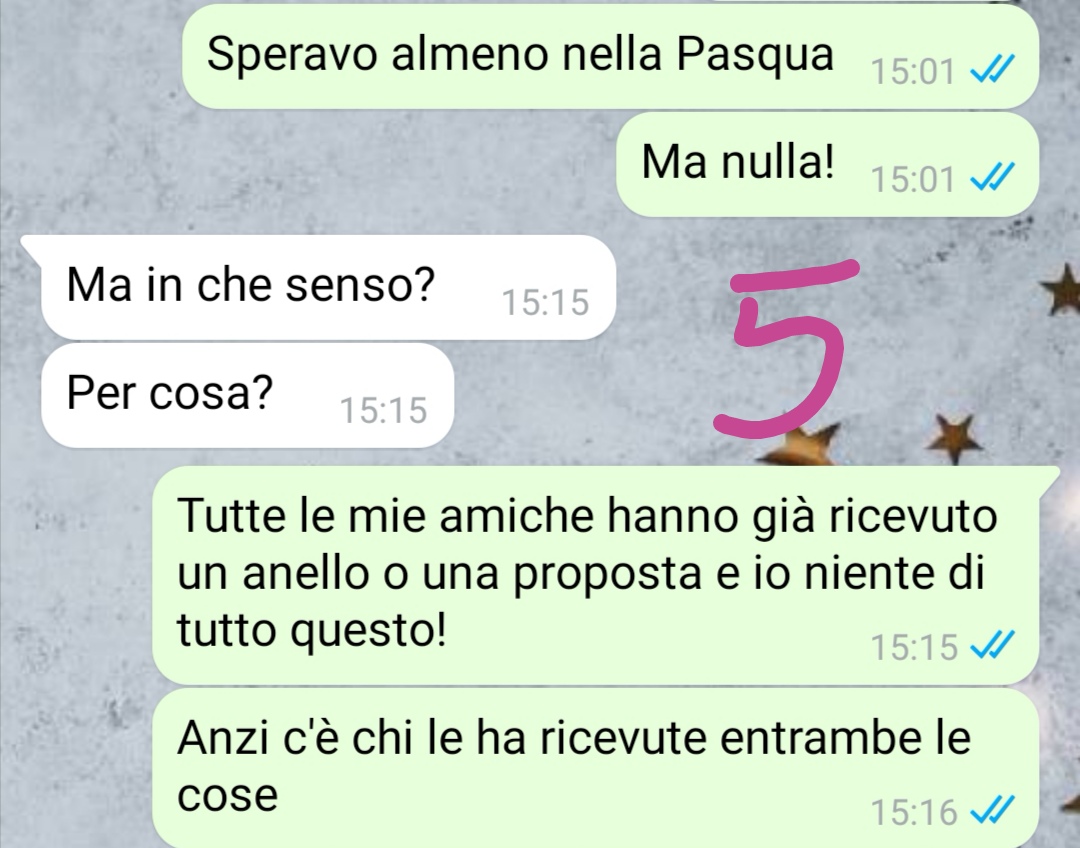Select the 'Speravo almeno nella Pasqua' message bubble
The width and height of the screenshot is (1080, 848).
pos(610,56)
